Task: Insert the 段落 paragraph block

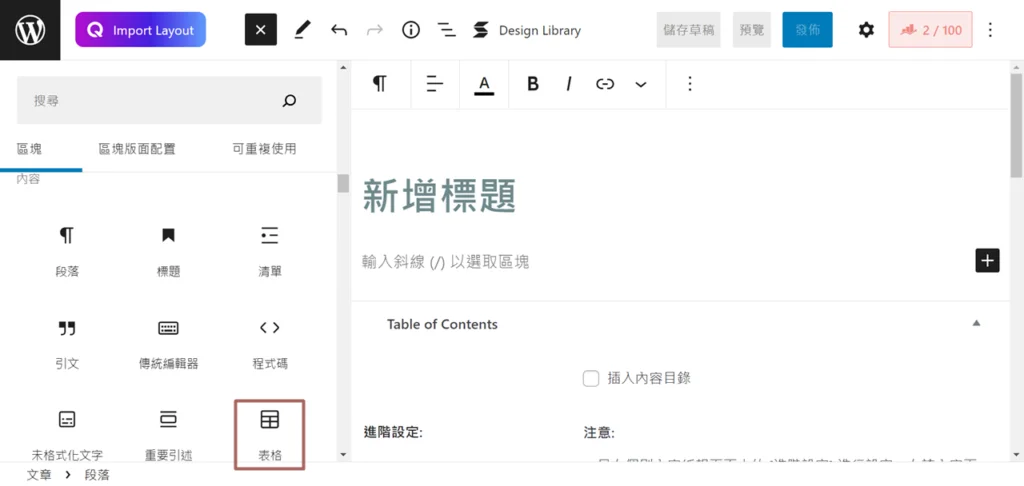Action: pos(67,251)
